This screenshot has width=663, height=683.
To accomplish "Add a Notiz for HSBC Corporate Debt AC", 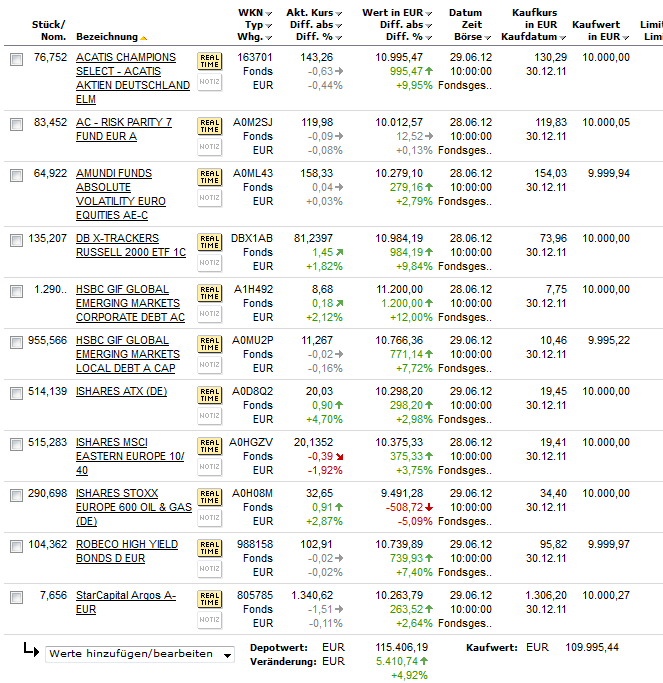I will coord(210,314).
